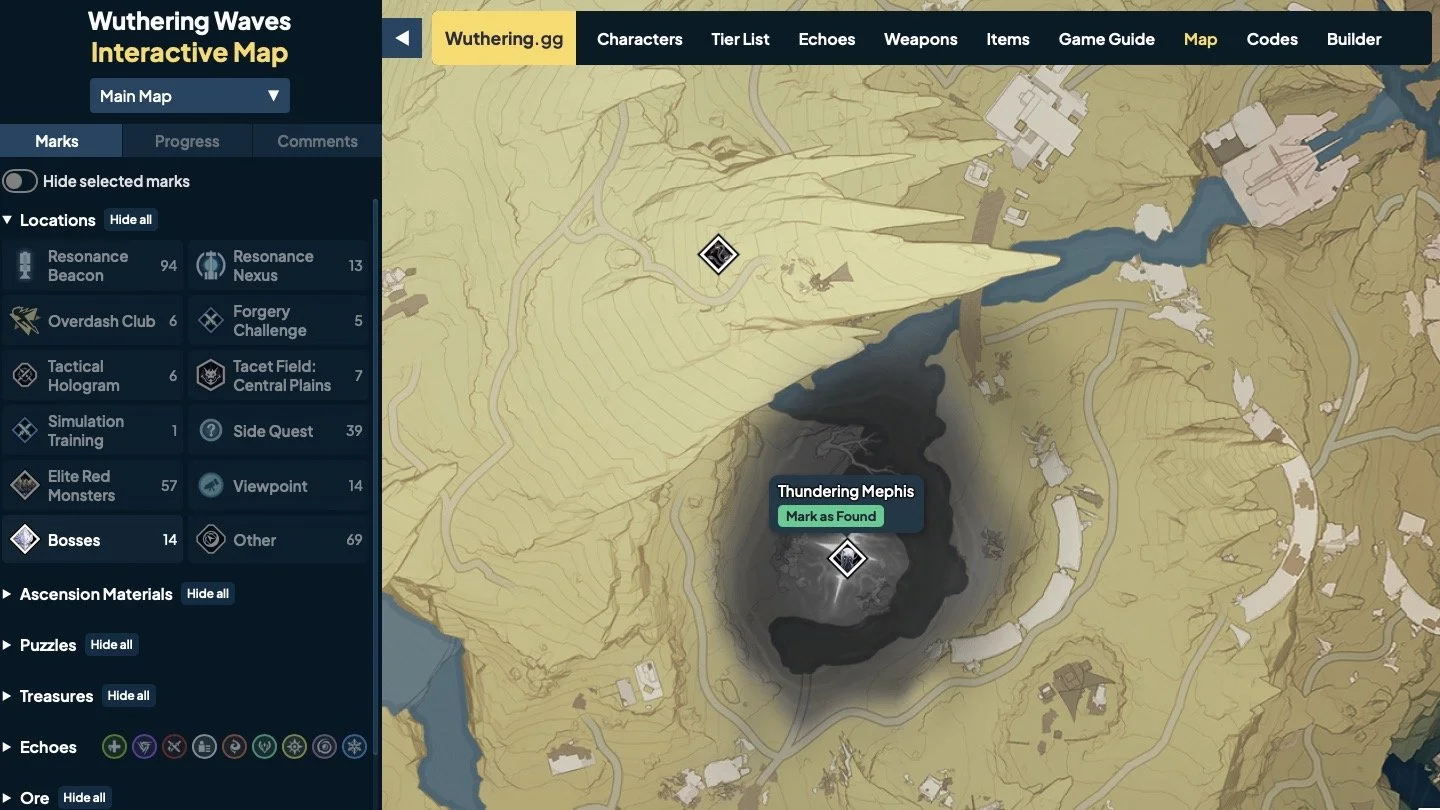Click the Thundering Mephis boss marker on map

coord(847,558)
